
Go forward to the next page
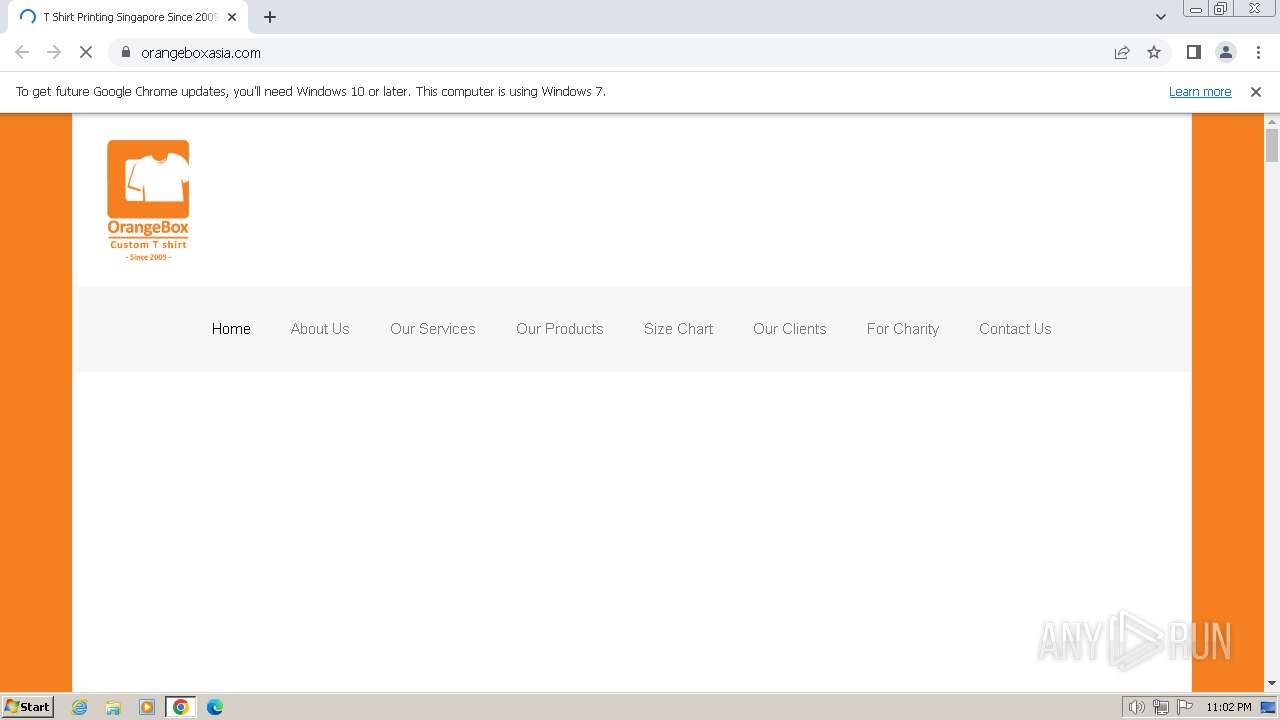tap(54, 52)
